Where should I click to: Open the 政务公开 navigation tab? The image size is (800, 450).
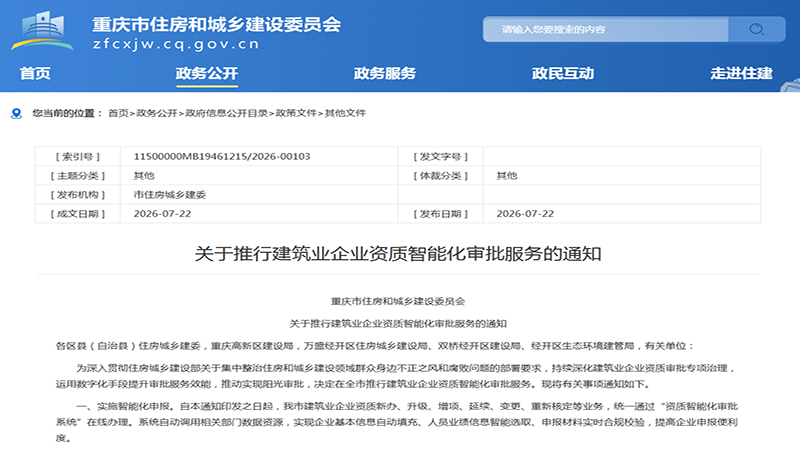click(207, 73)
